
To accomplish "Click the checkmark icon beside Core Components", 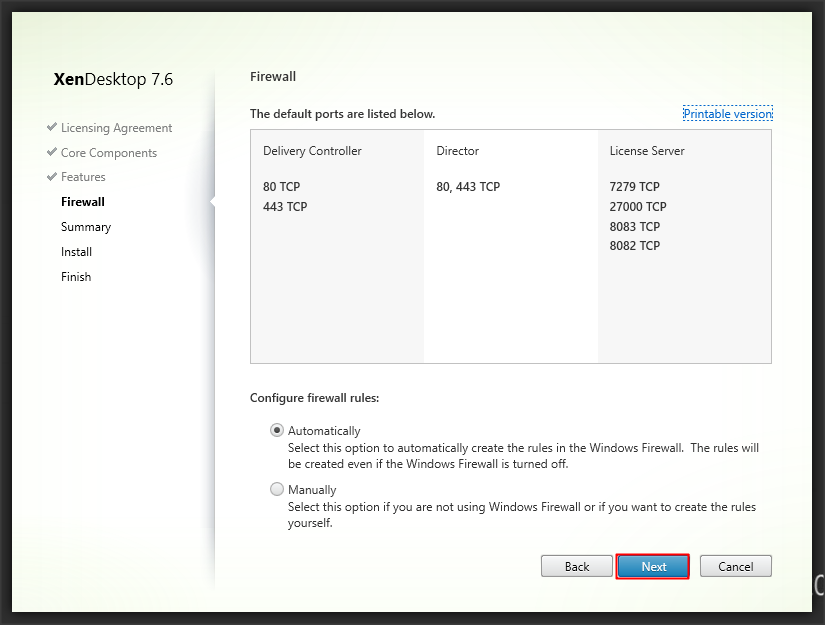I will [51, 153].
